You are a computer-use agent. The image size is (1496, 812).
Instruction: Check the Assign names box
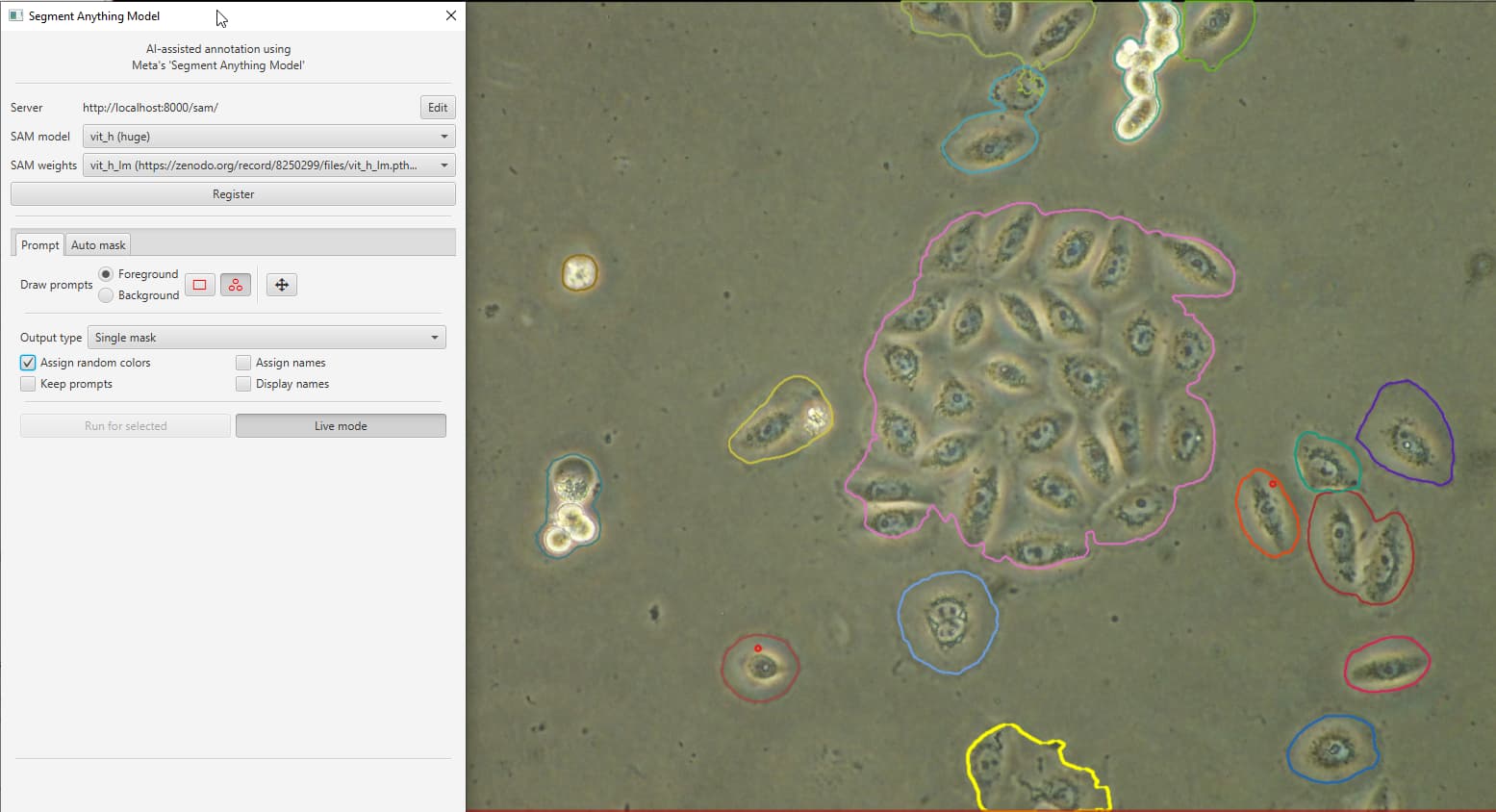[243, 363]
